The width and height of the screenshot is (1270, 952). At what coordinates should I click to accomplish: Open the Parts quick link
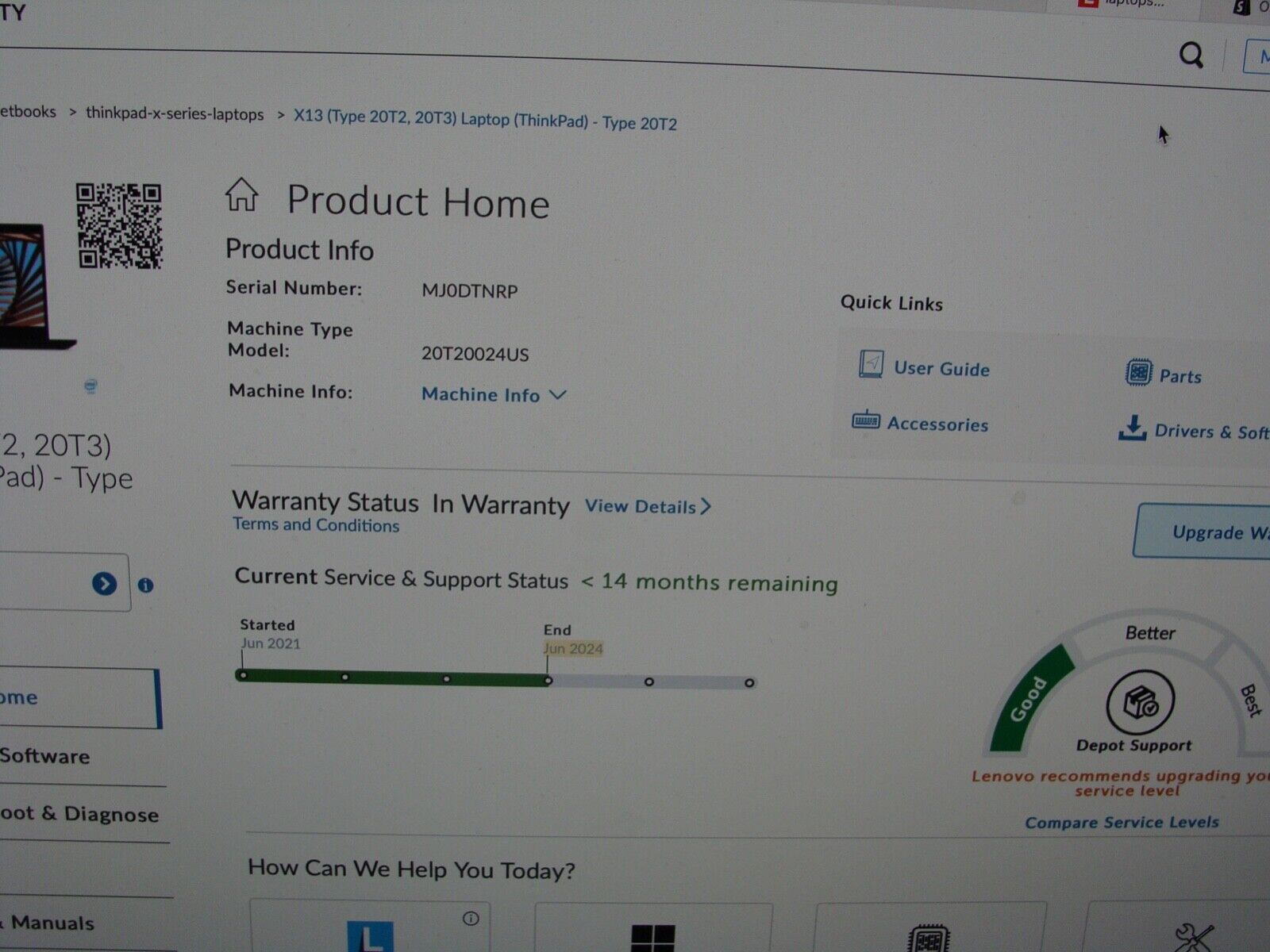(x=1180, y=376)
